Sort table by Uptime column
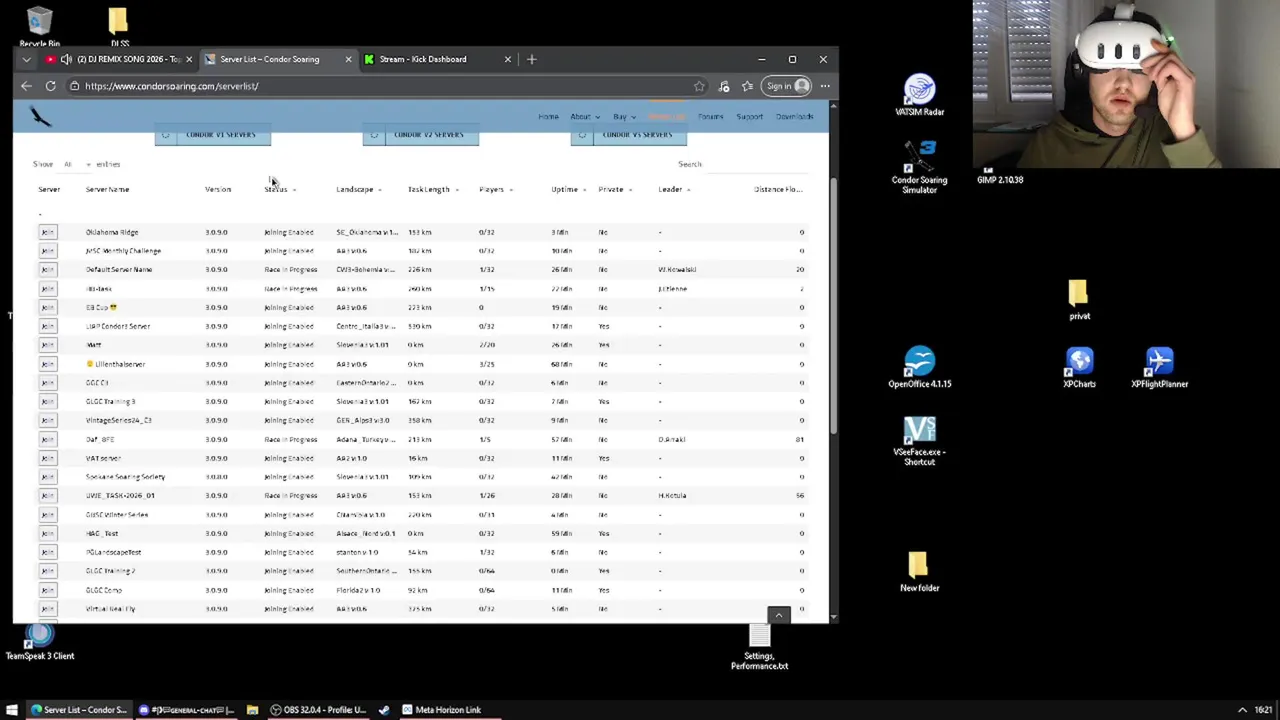 pos(568,189)
